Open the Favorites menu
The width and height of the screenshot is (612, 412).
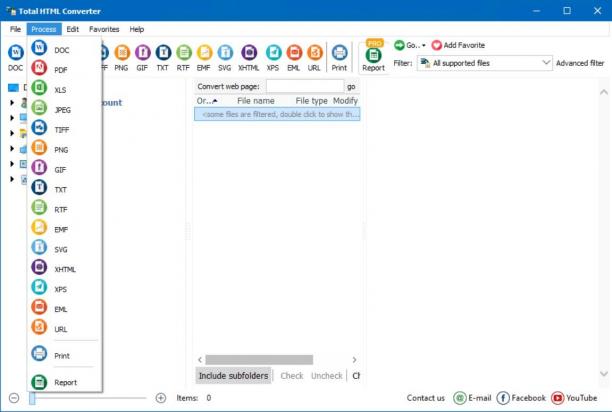click(x=104, y=29)
